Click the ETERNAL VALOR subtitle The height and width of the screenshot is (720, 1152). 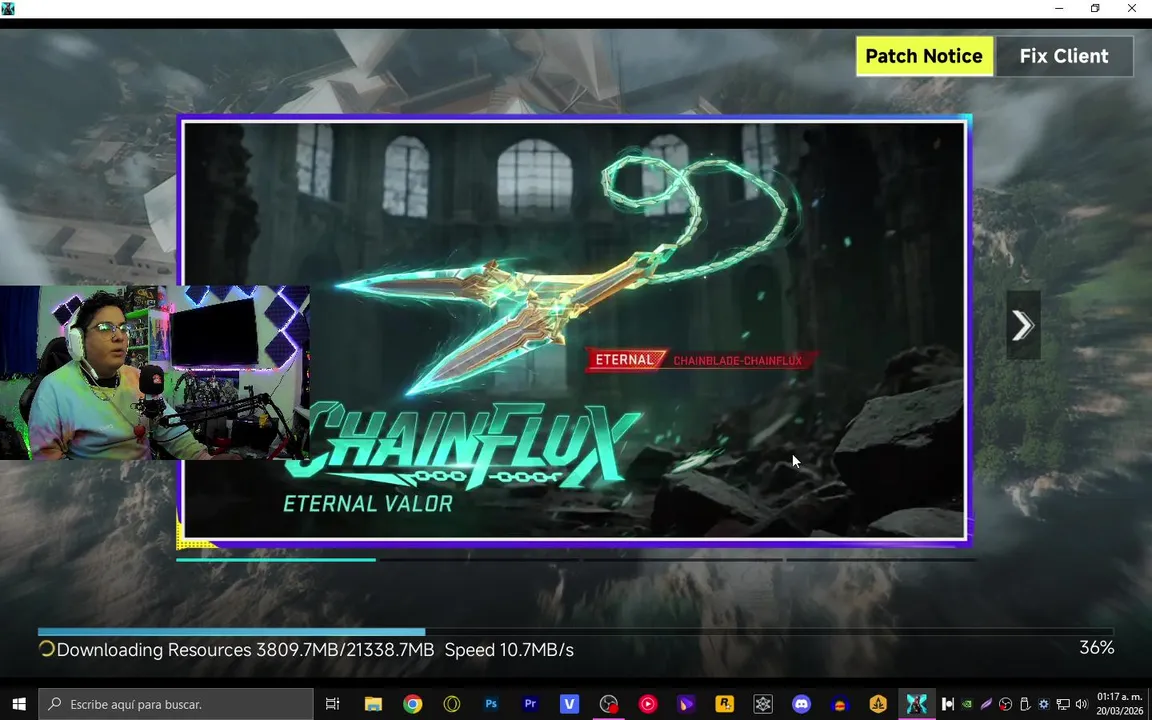[367, 503]
